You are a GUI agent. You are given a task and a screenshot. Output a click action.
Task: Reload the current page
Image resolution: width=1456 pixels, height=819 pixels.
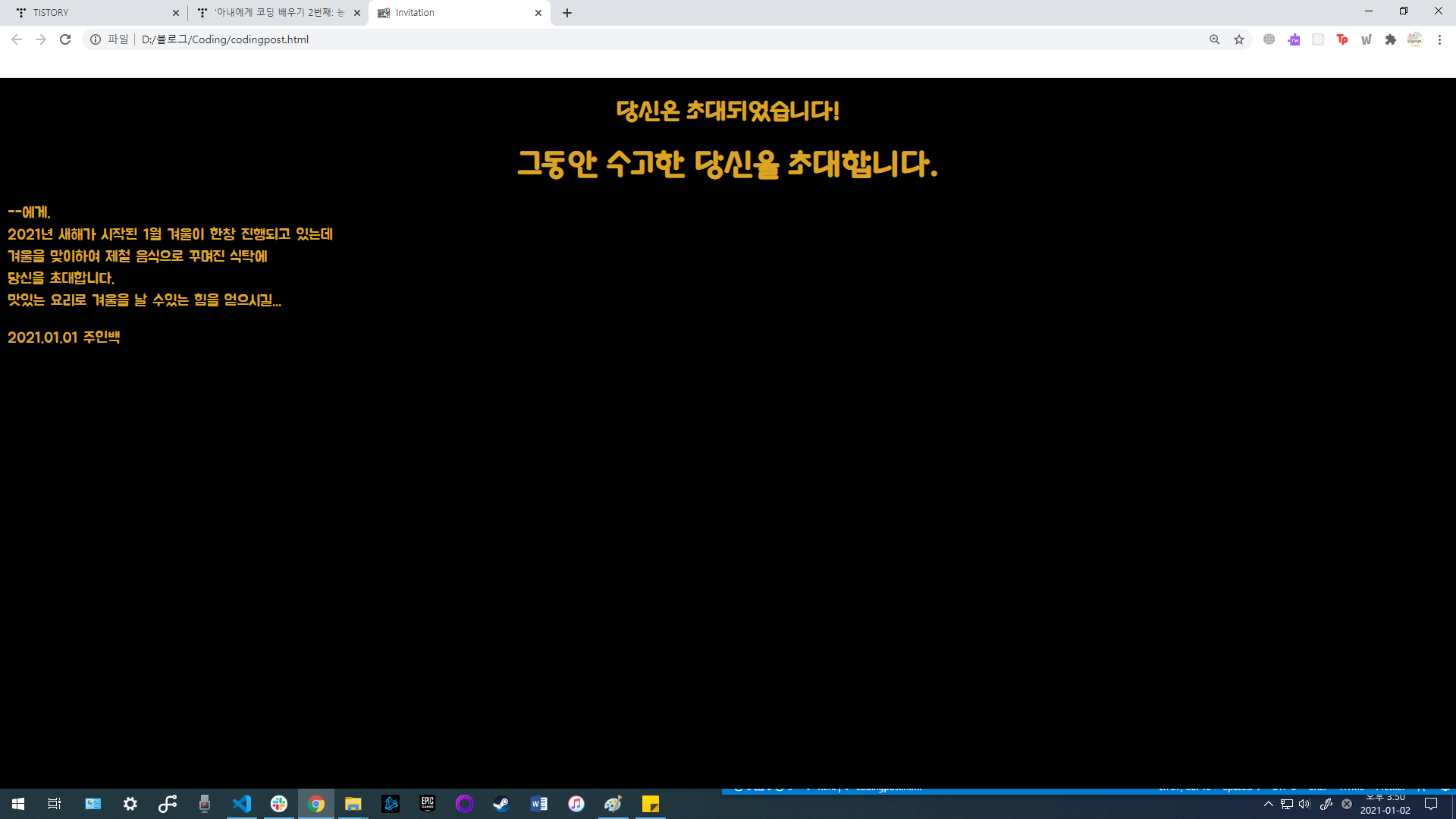pos(65,39)
